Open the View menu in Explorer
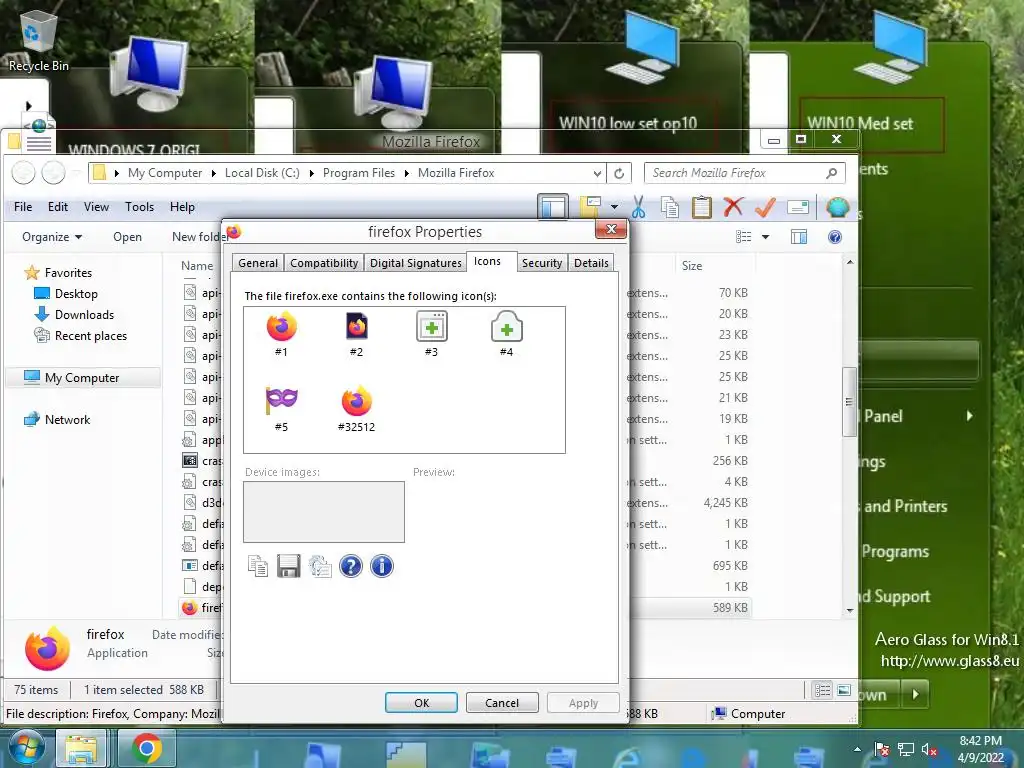 pos(96,207)
